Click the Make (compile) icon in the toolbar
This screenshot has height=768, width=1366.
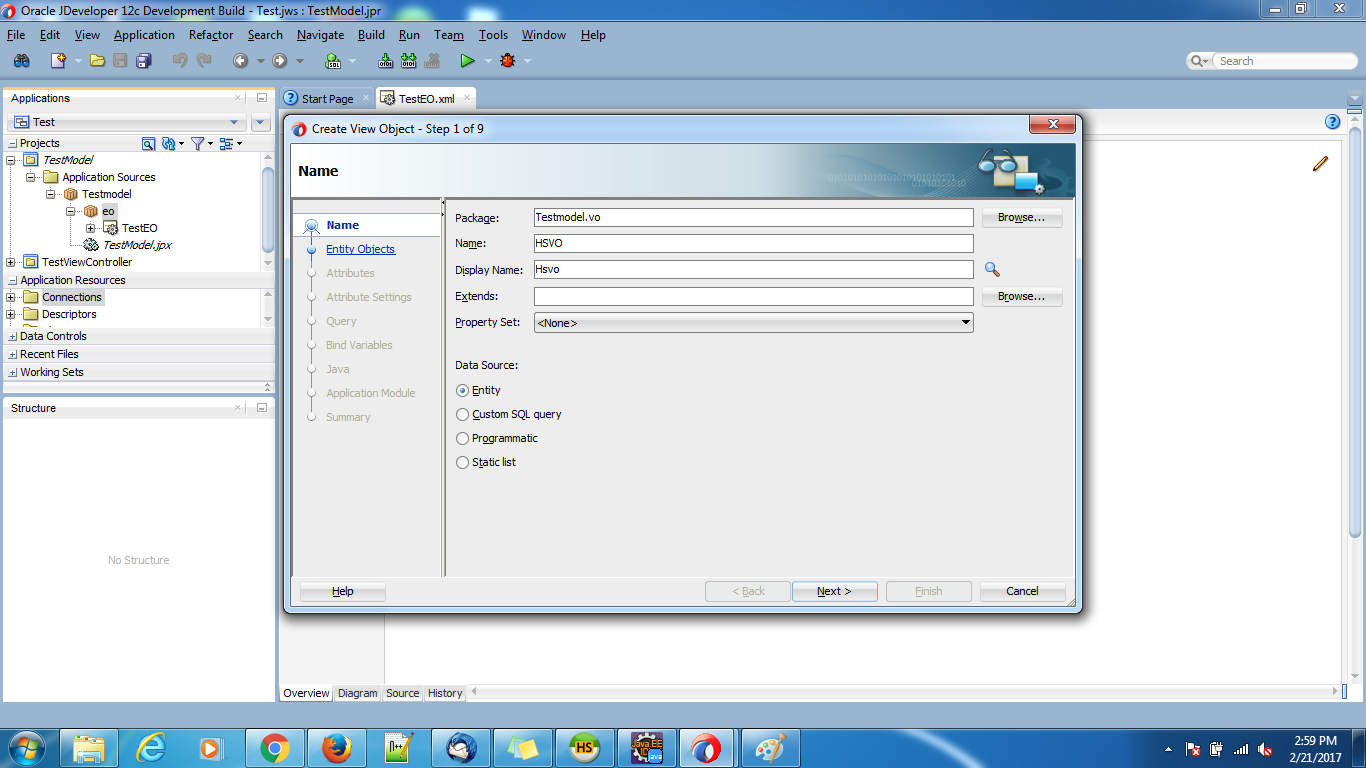[387, 60]
